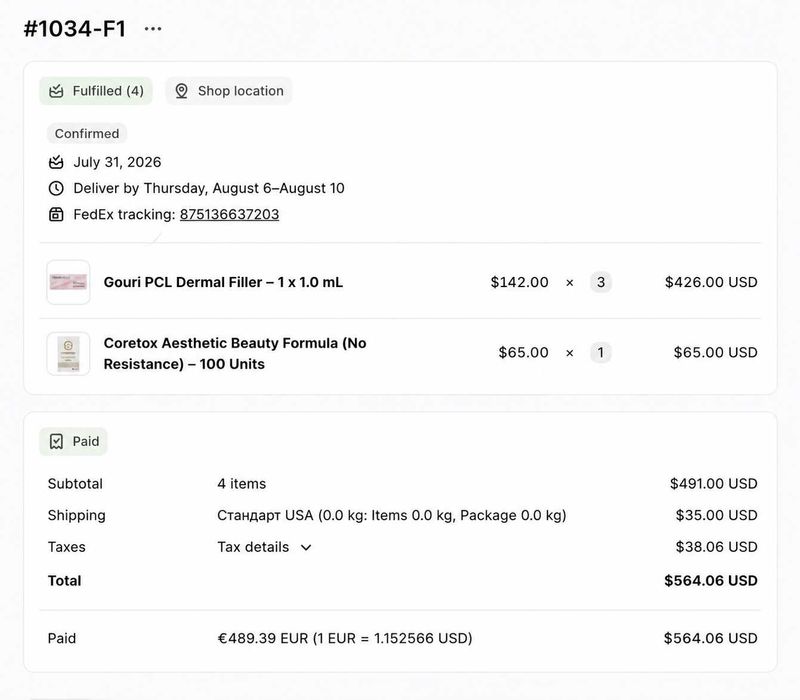This screenshot has width=800, height=700.
Task: Open the three-dot order actions menu
Action: click(153, 29)
